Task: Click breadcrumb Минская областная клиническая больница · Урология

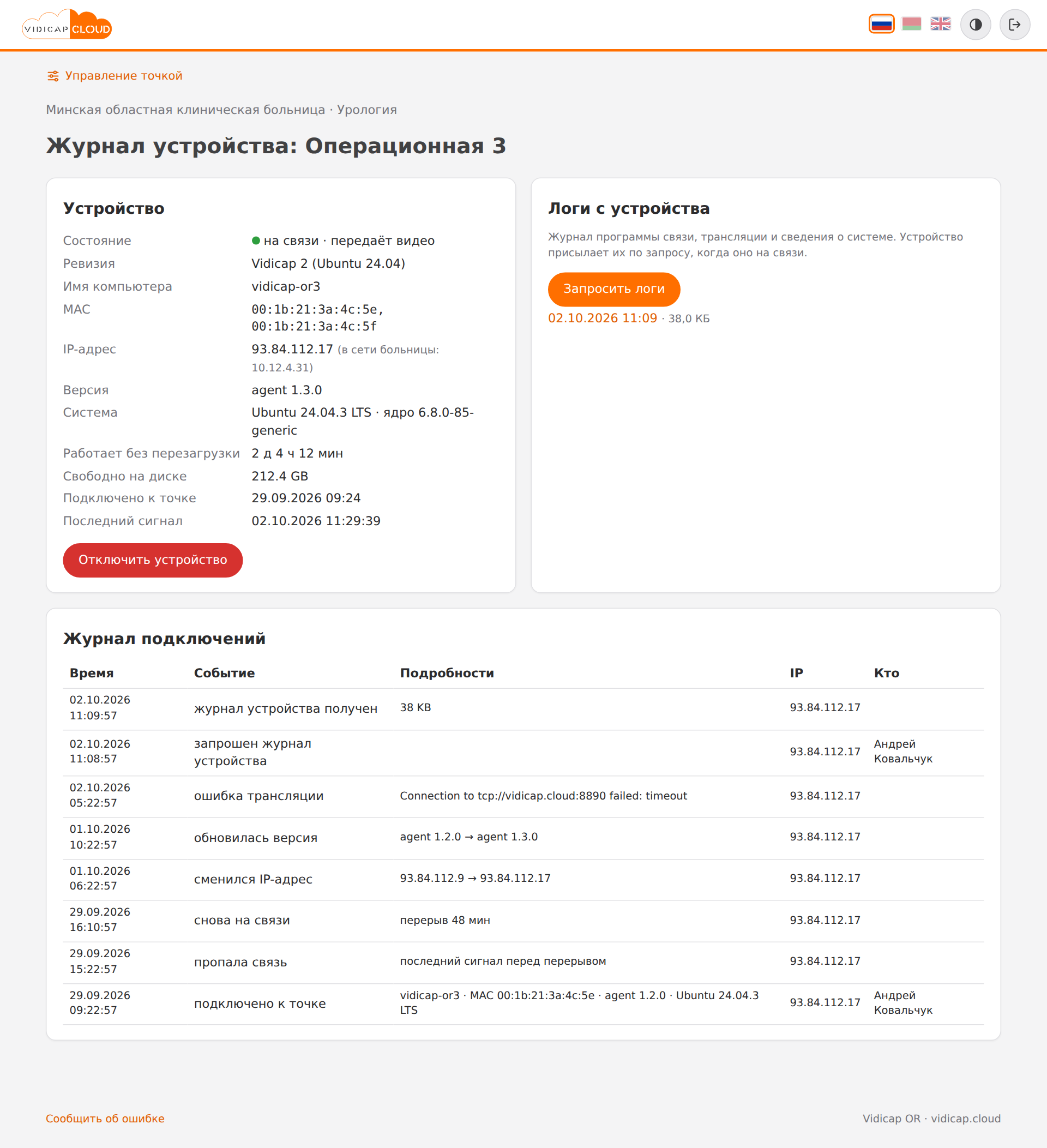Action: (221, 110)
